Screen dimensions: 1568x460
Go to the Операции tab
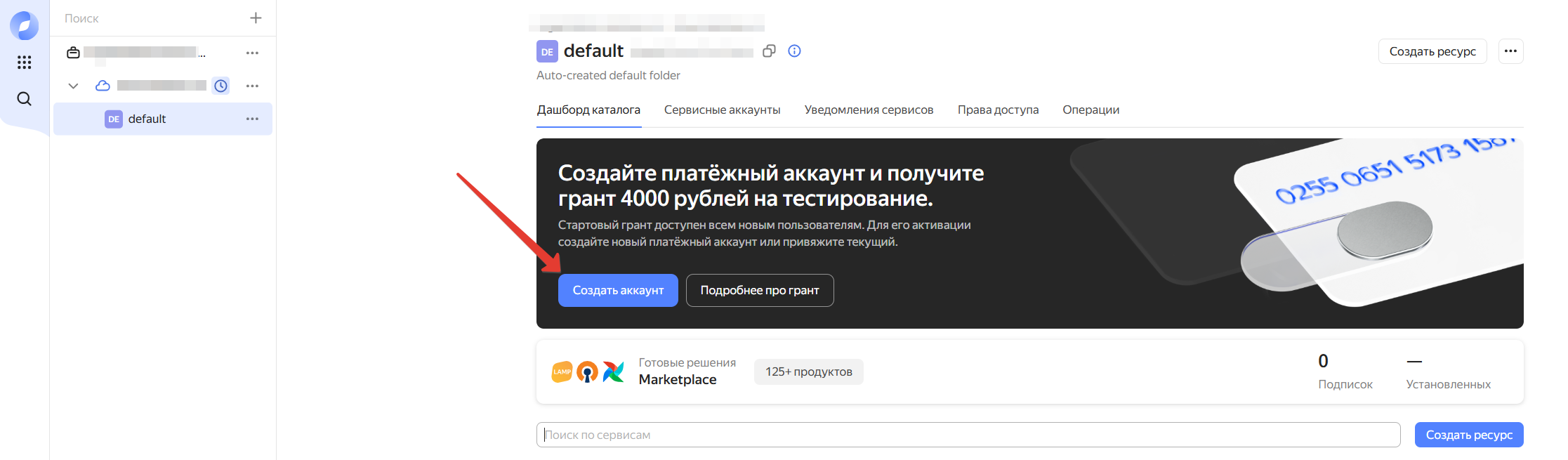click(1091, 110)
